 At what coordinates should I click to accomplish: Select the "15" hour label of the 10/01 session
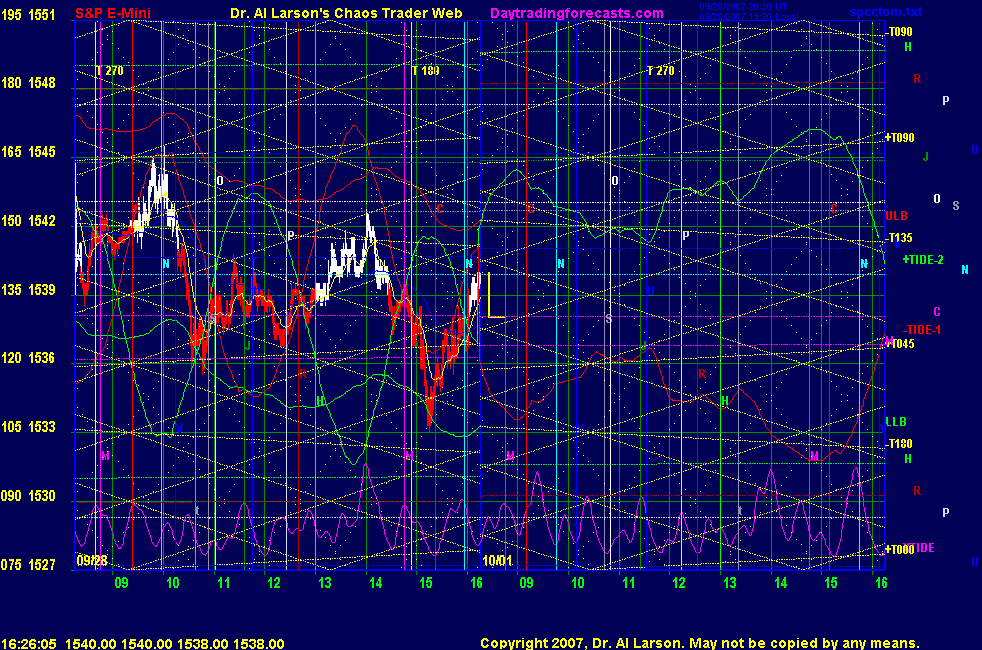pos(830,583)
